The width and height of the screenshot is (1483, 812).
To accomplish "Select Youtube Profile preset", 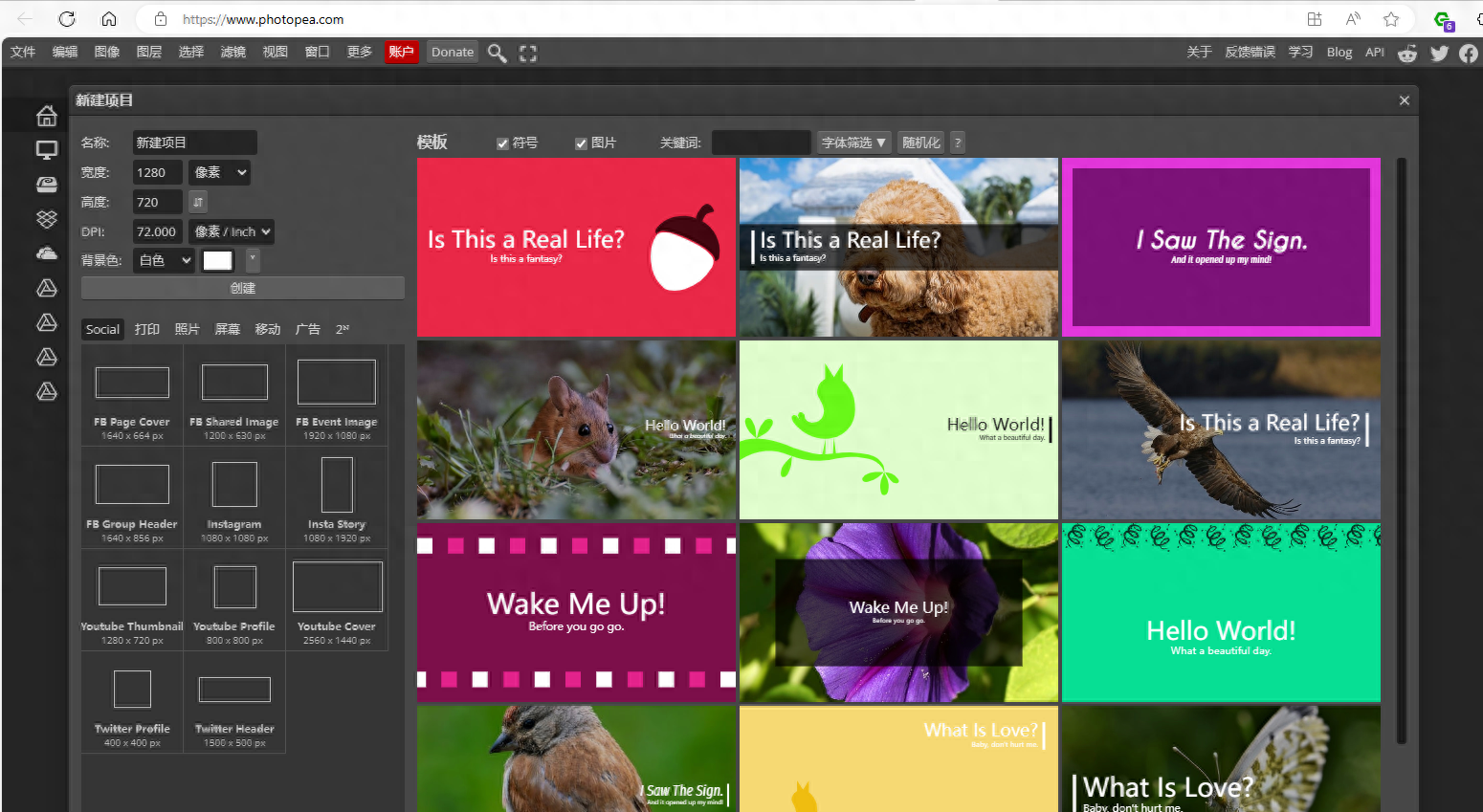I will [234, 601].
